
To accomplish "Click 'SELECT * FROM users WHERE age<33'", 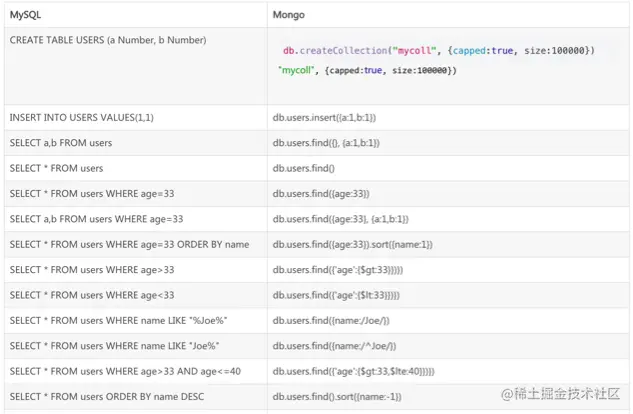I will [x=135, y=295].
